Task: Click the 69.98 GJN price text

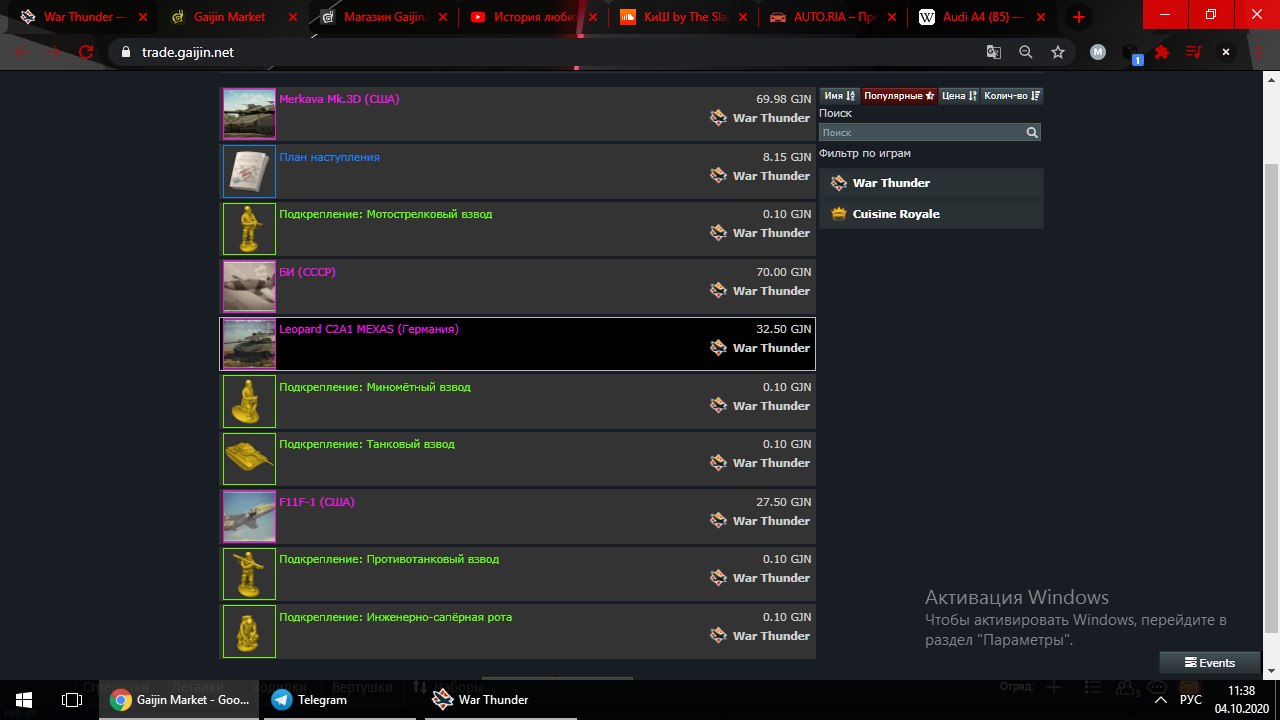Action: pyautogui.click(x=783, y=99)
